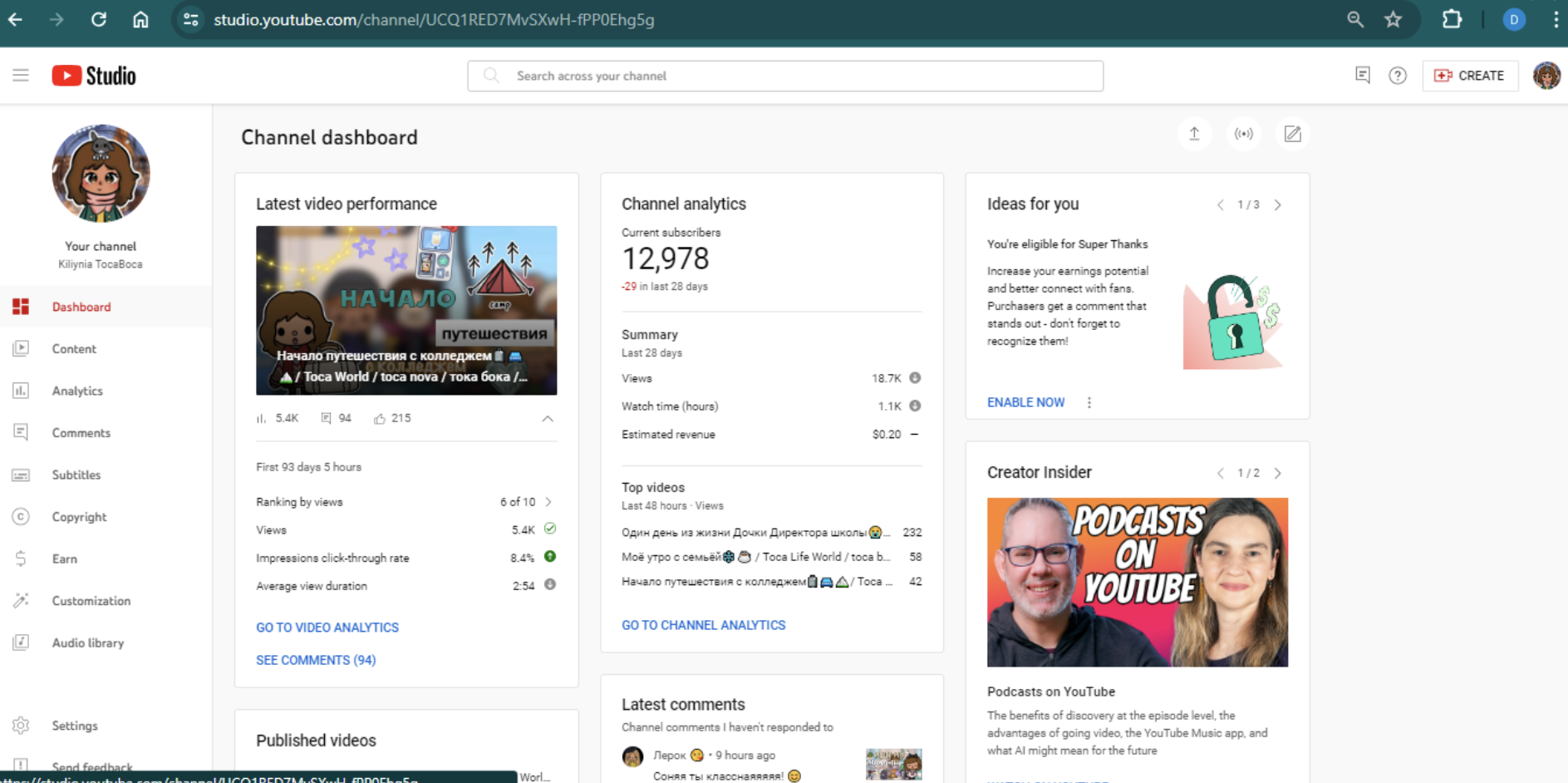1568x783 pixels.
Task: Bookmark this page with star icon
Action: click(x=1394, y=19)
